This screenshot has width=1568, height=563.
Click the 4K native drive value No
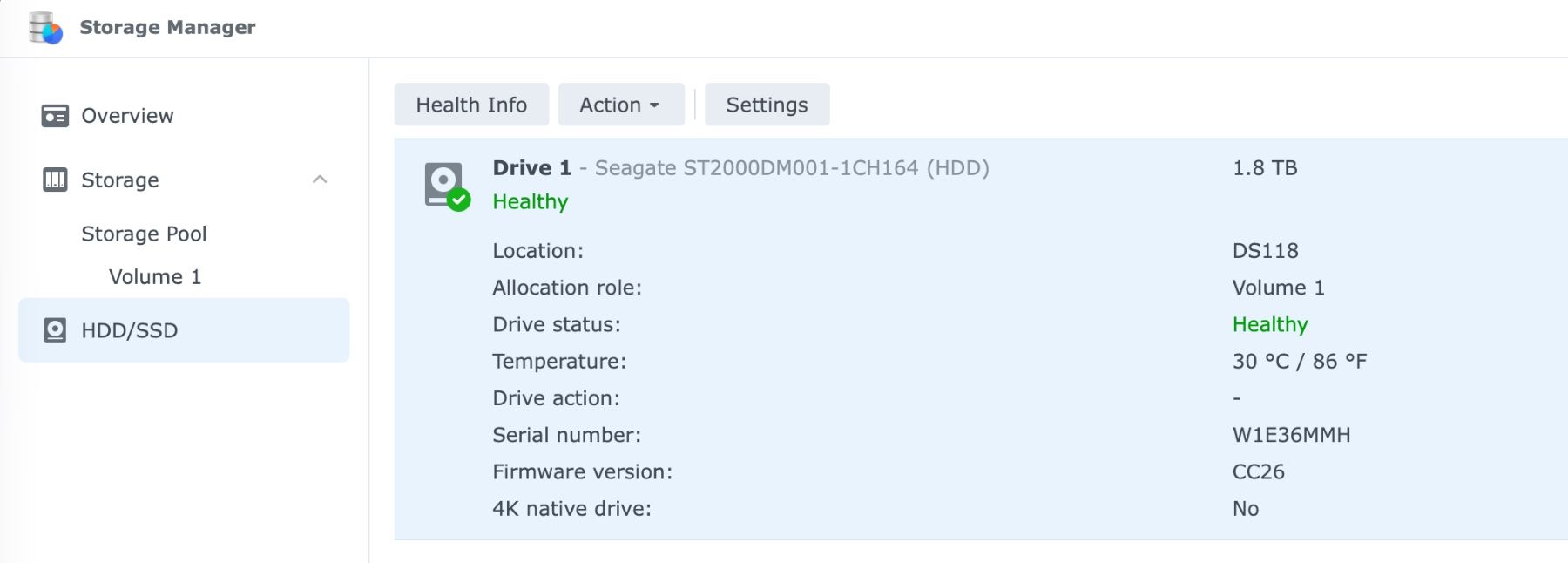coord(1246,509)
